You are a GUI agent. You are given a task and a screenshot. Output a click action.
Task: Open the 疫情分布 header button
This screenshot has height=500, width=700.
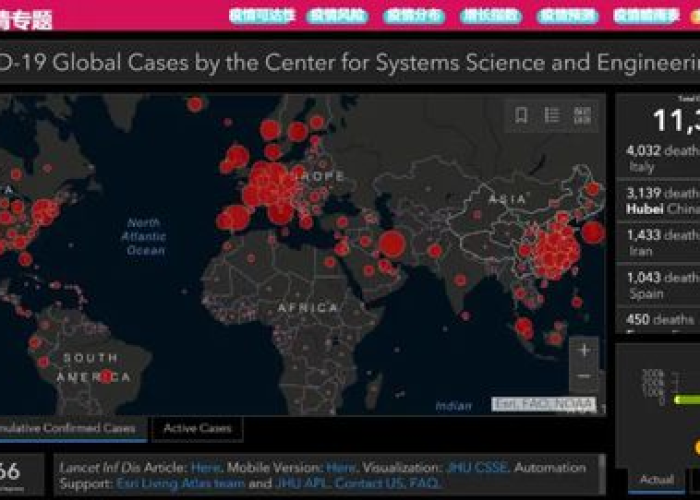(x=414, y=16)
